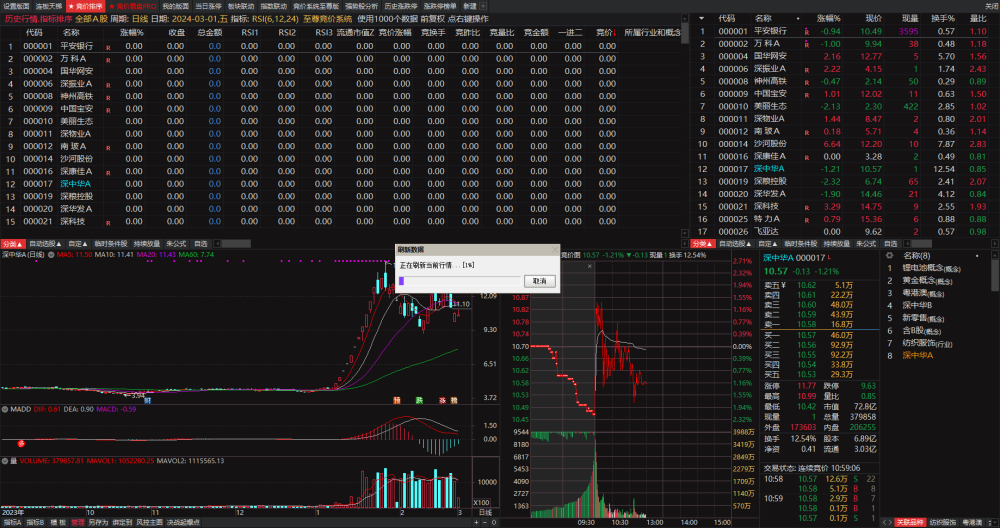Select 锂电池概念 in related list
1000x528 pixels.
[931, 268]
